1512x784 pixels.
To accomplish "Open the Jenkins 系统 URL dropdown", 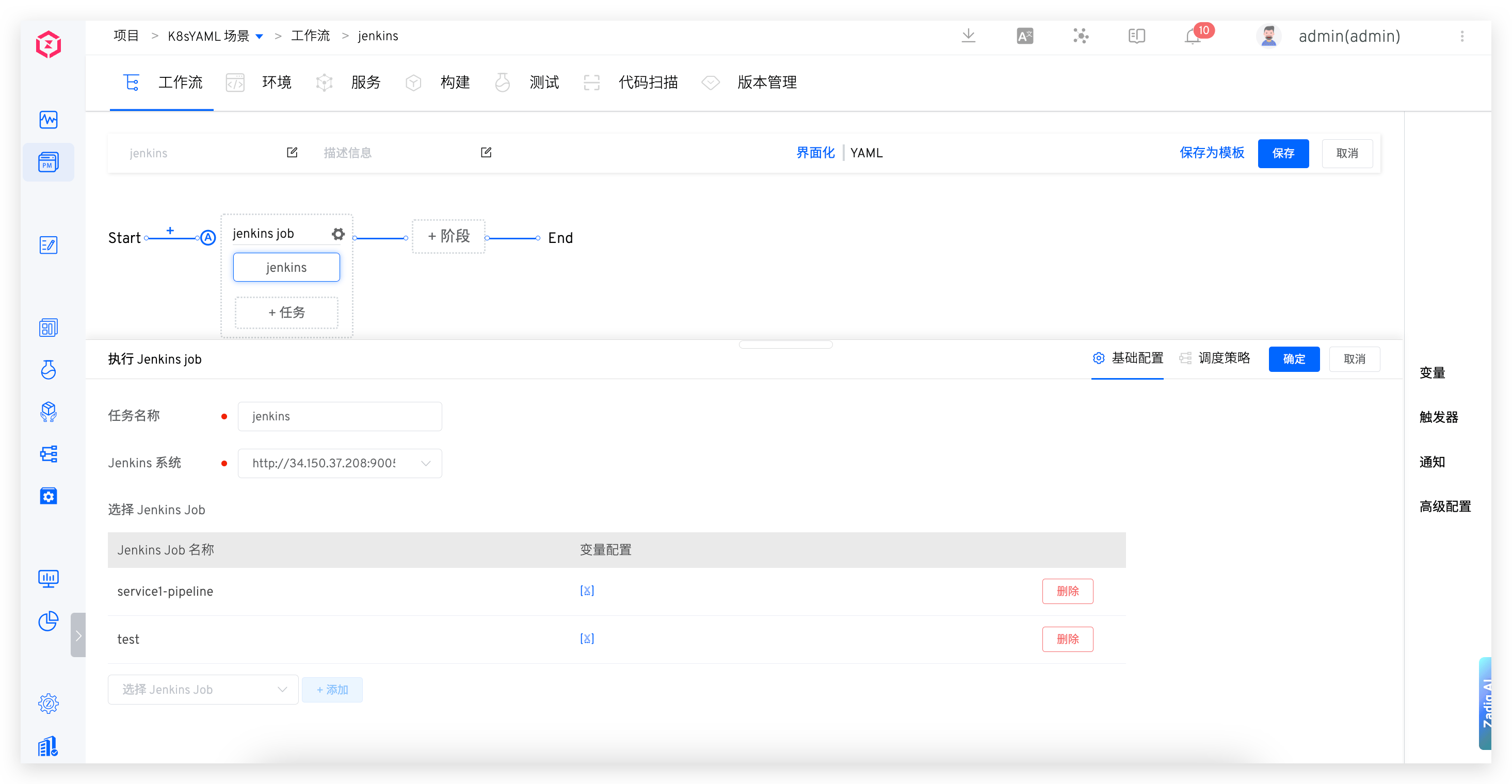I will 339,464.
